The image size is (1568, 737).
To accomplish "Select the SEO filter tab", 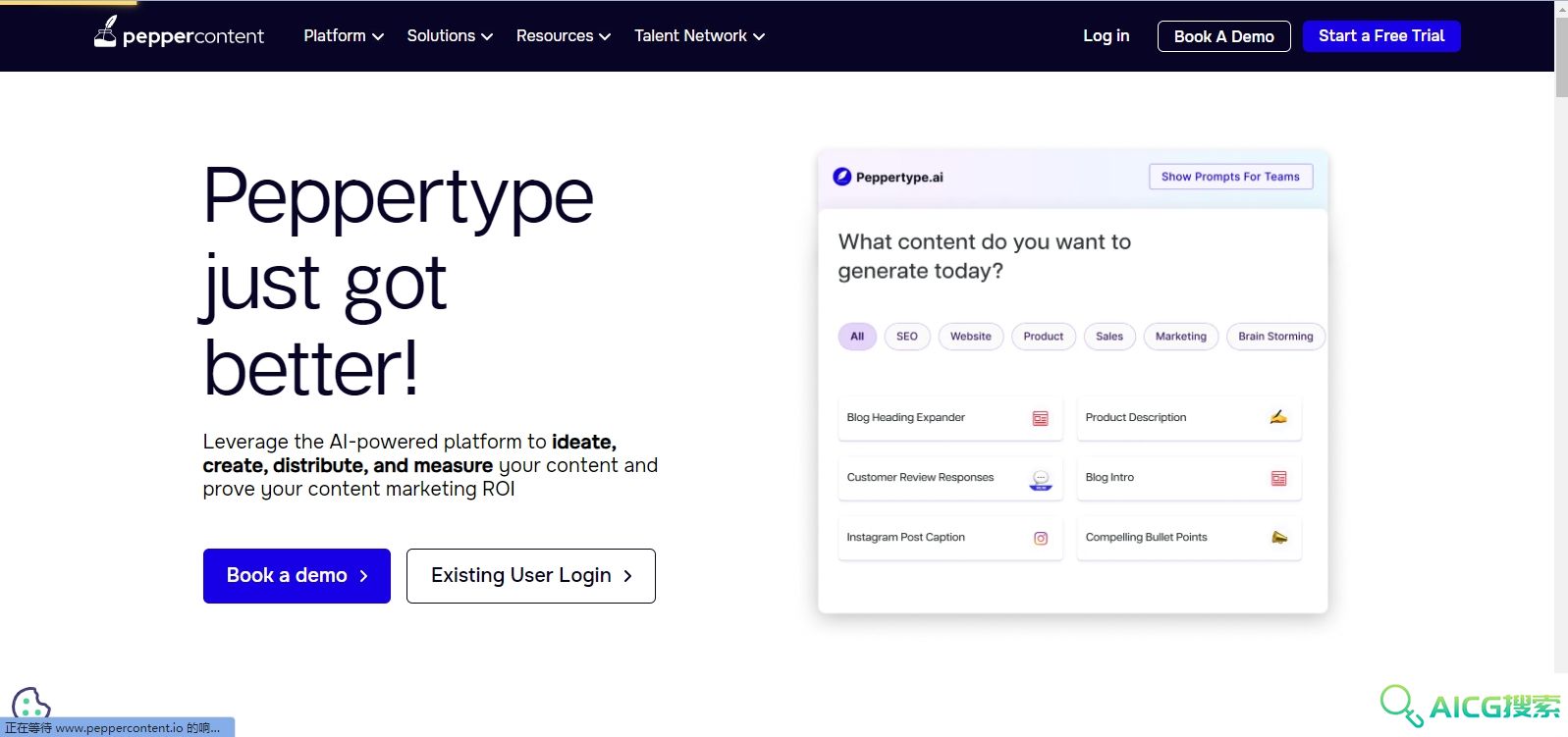I will pyautogui.click(x=907, y=337).
